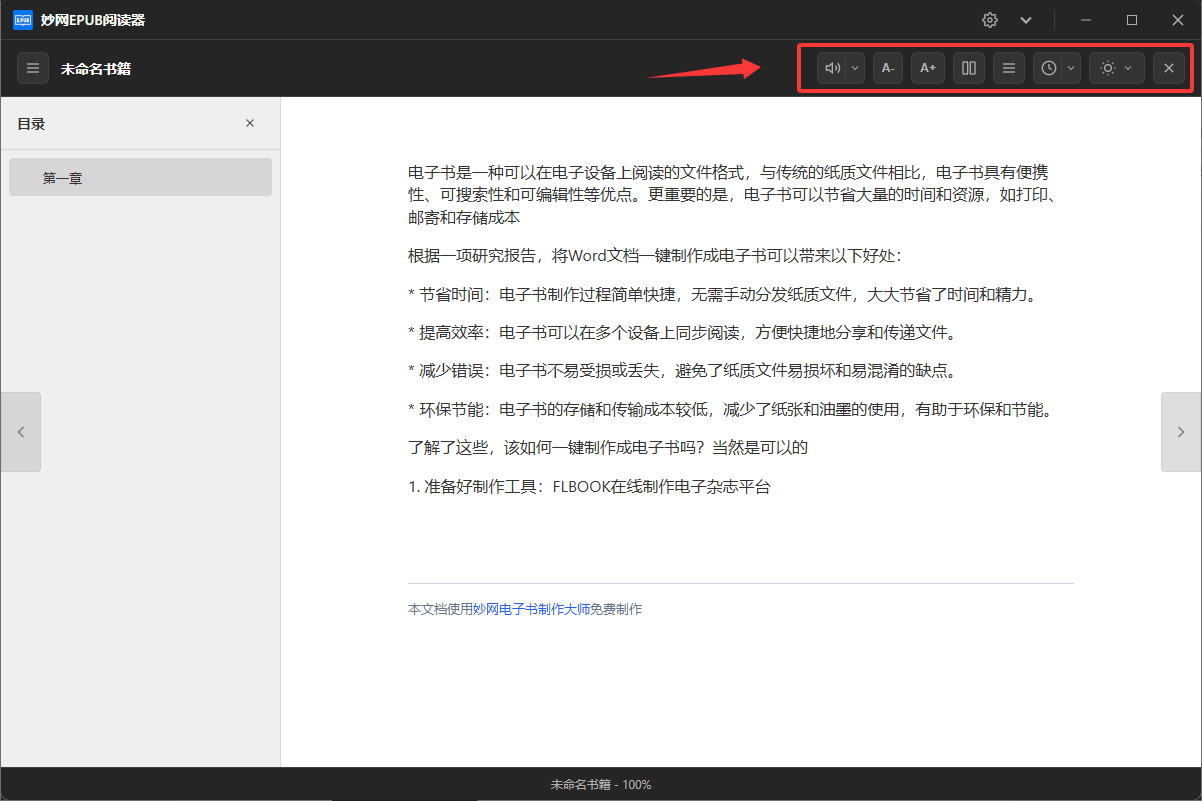Go to the next page arrow
1202x801 pixels.
[x=1180, y=432]
